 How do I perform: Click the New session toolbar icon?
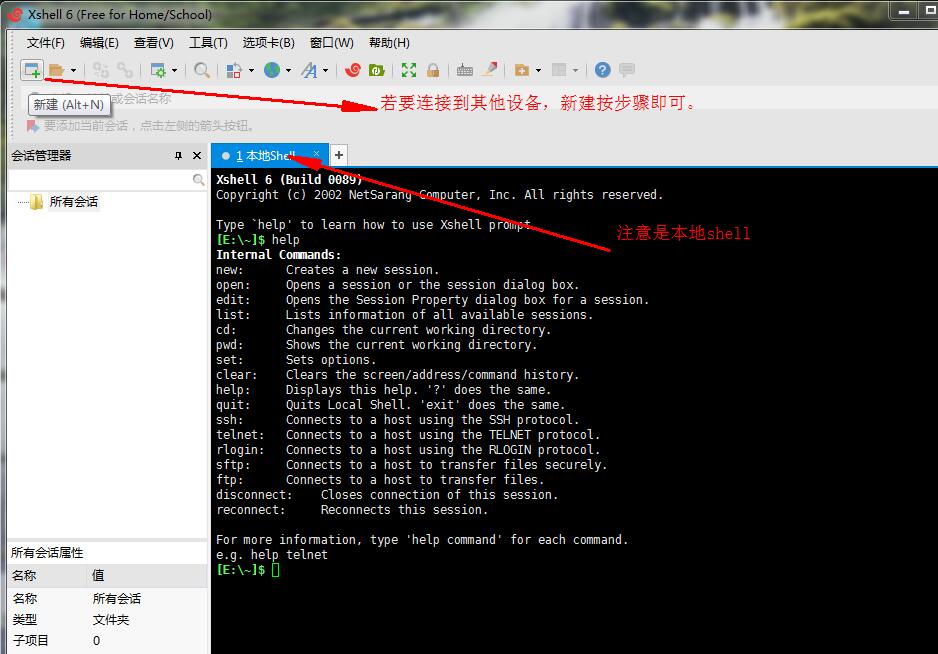tap(32, 70)
